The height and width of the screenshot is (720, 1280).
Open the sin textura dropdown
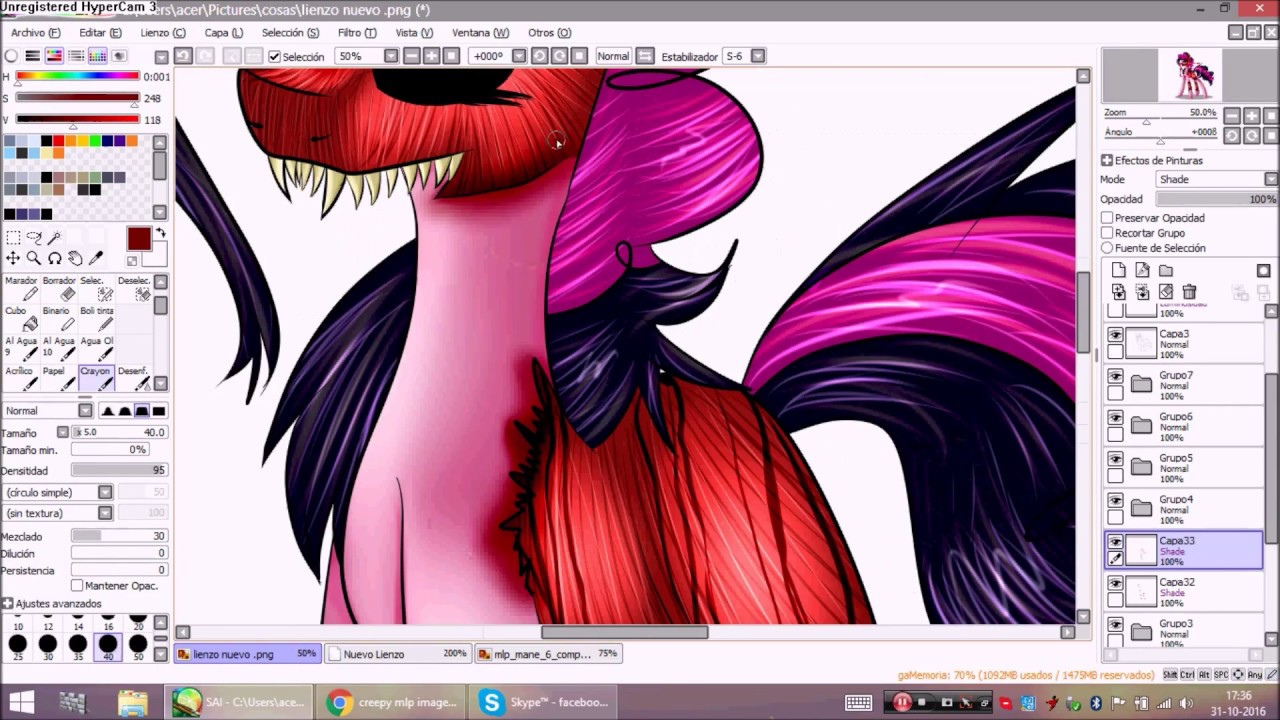pyautogui.click(x=105, y=513)
